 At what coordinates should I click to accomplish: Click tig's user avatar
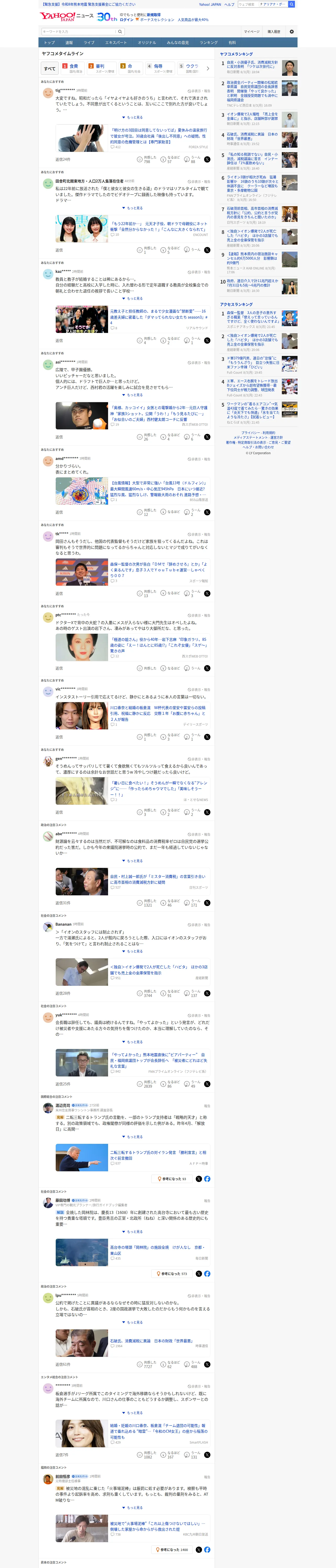[x=48, y=93]
